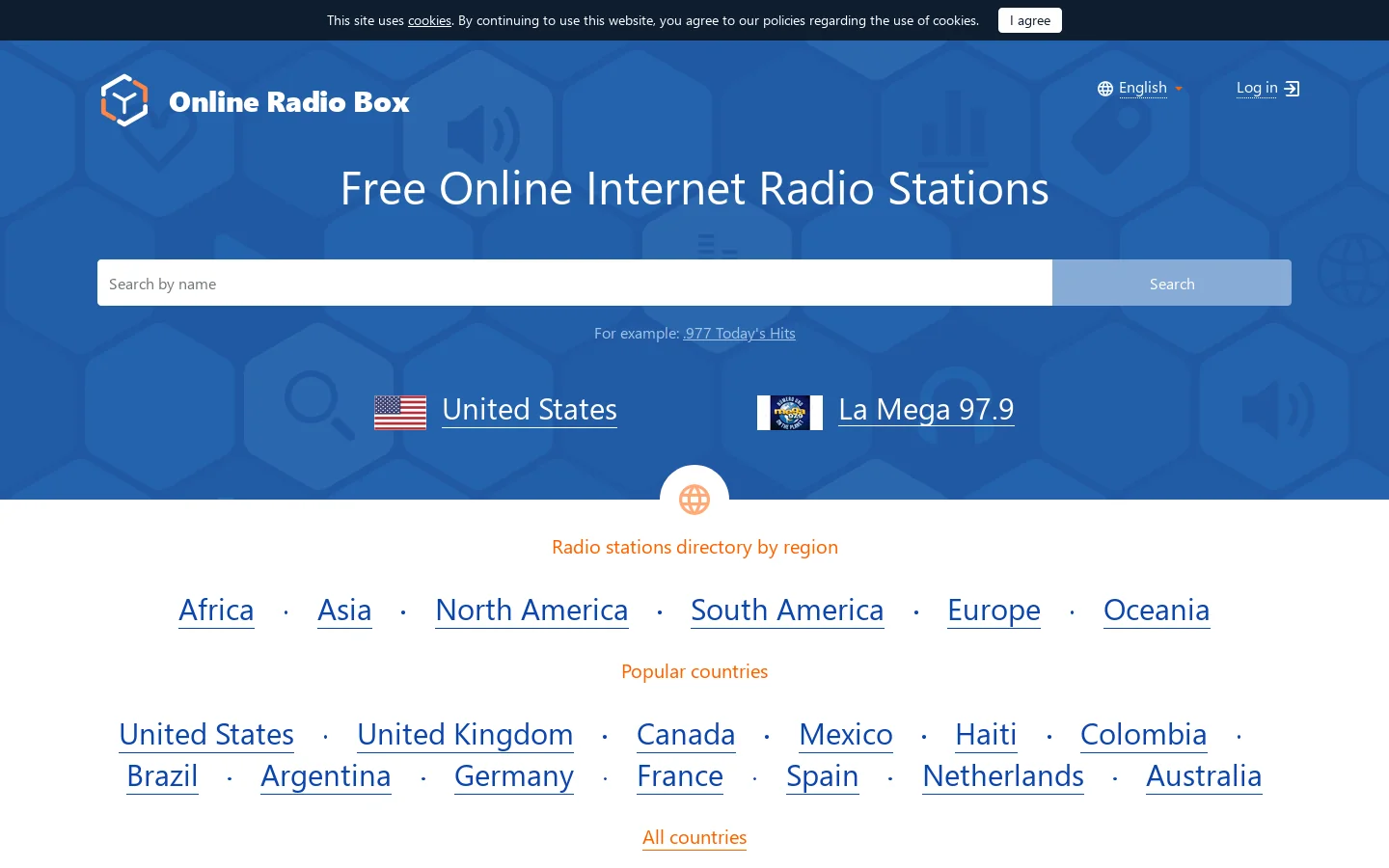Open the Germany country link
This screenshot has height=868, width=1389.
514,775
